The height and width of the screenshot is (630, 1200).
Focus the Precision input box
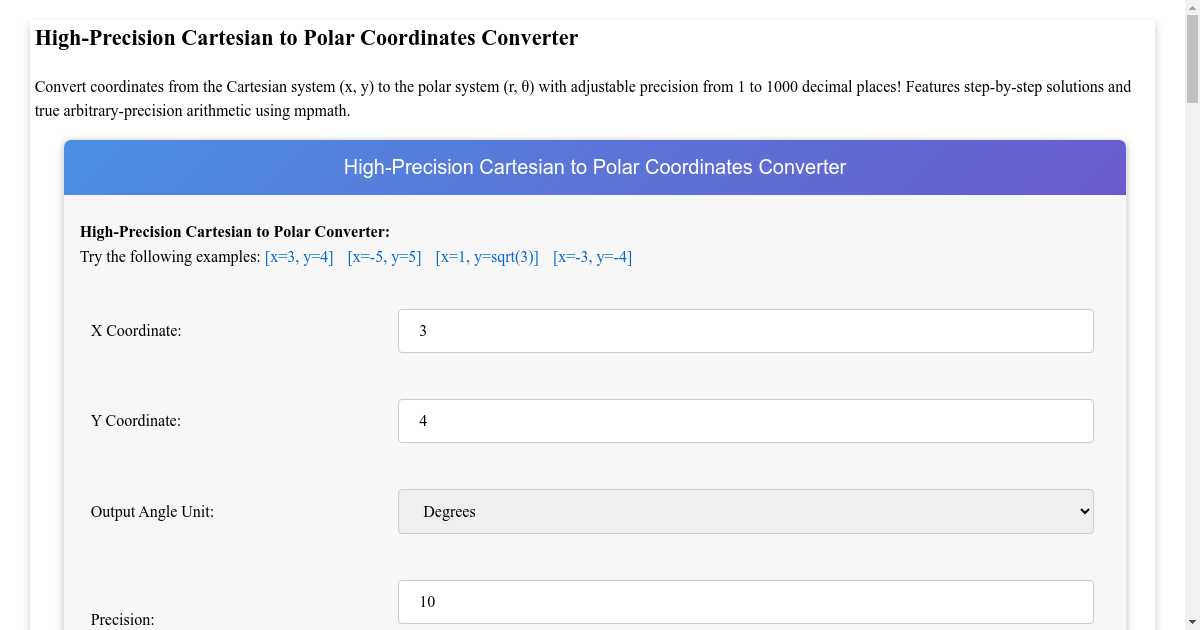[745, 602]
